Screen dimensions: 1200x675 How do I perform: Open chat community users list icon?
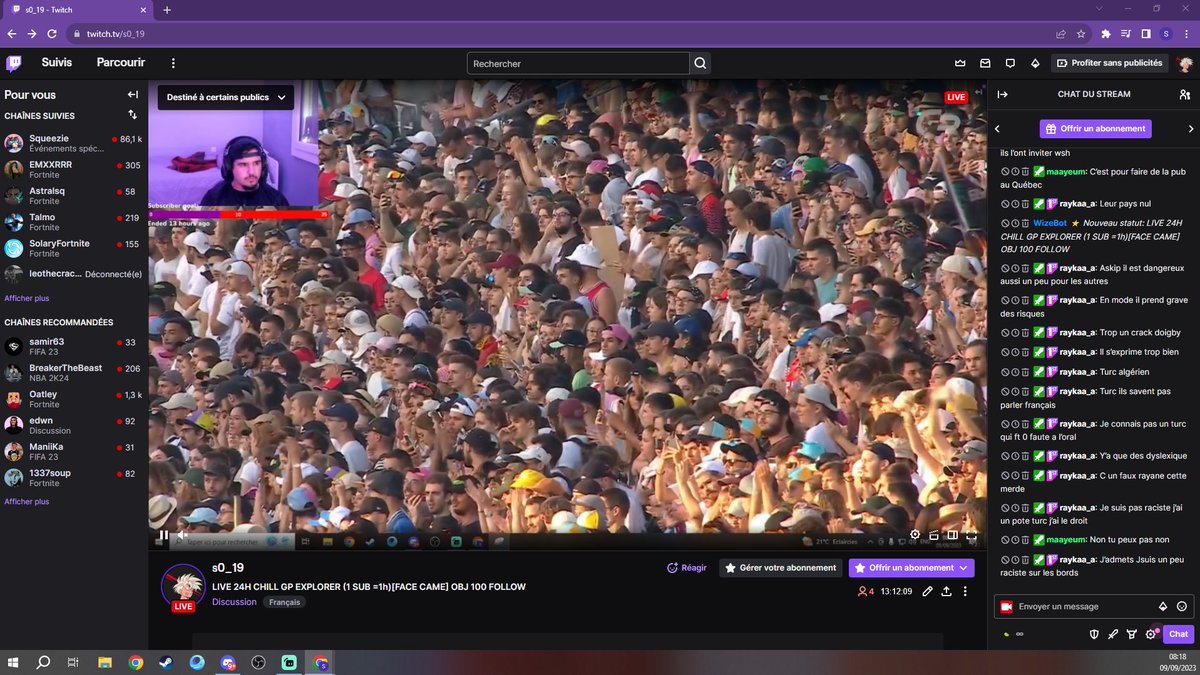point(1184,94)
